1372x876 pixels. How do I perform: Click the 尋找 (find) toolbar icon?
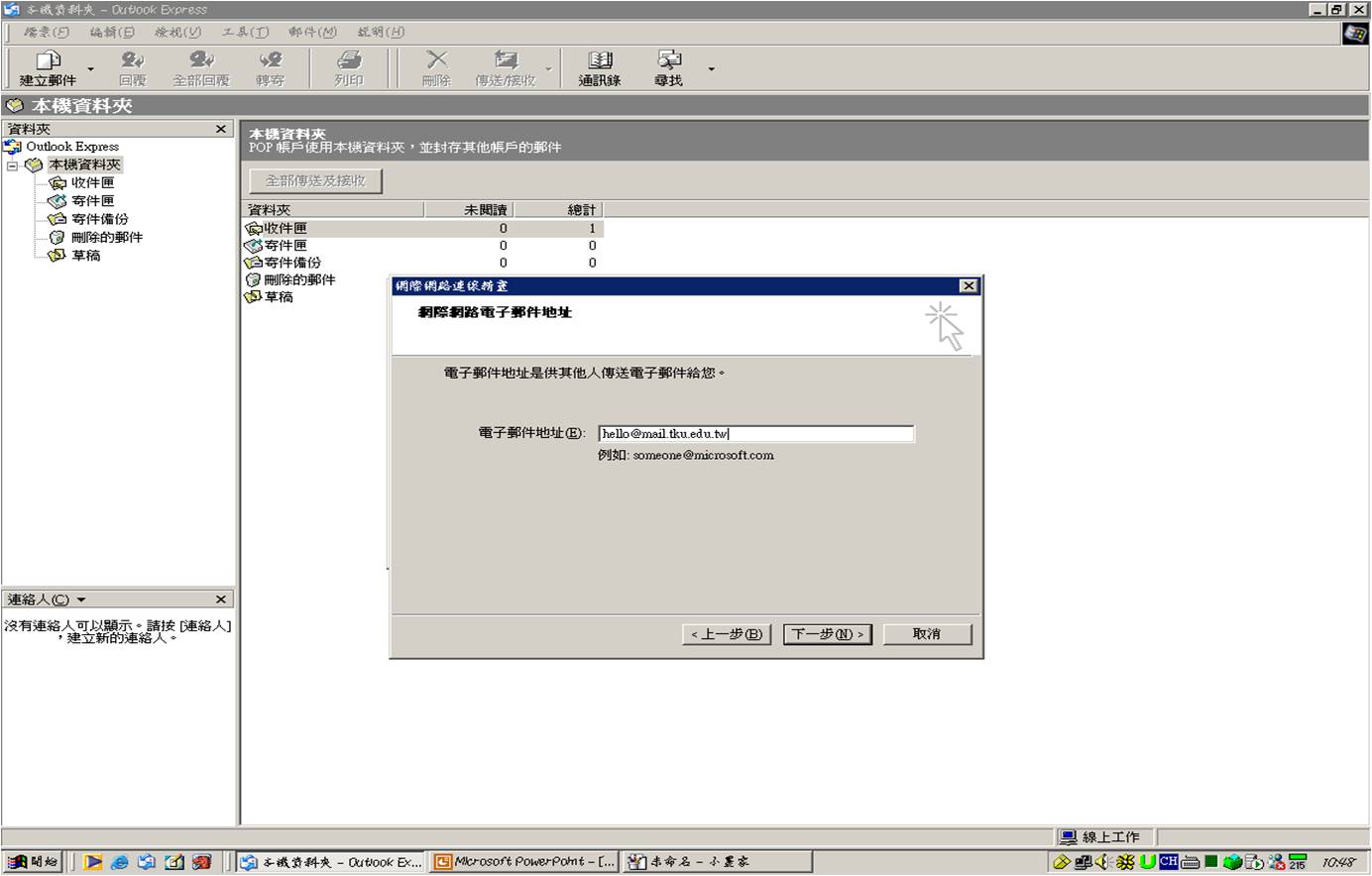point(669,67)
